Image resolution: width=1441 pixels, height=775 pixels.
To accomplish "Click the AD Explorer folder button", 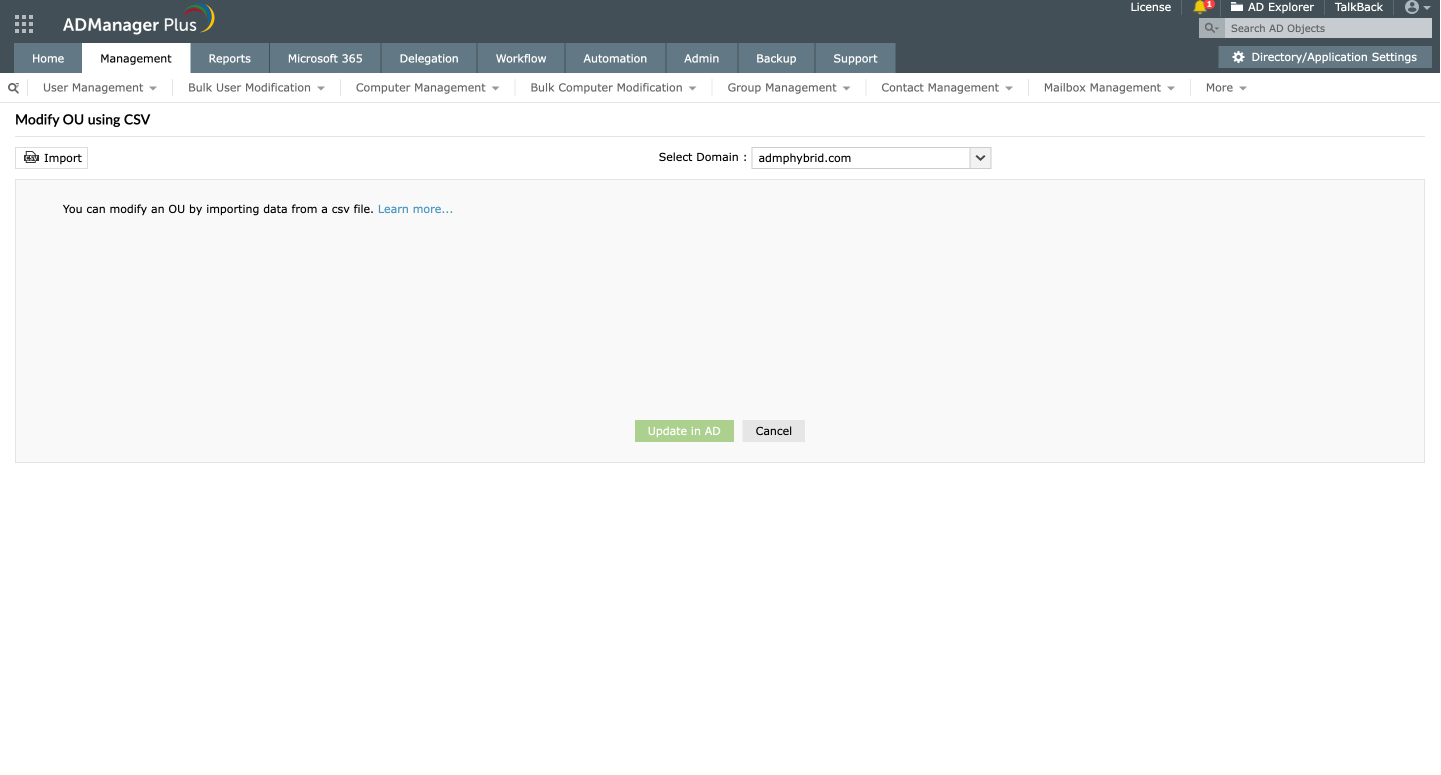I will point(1272,7).
